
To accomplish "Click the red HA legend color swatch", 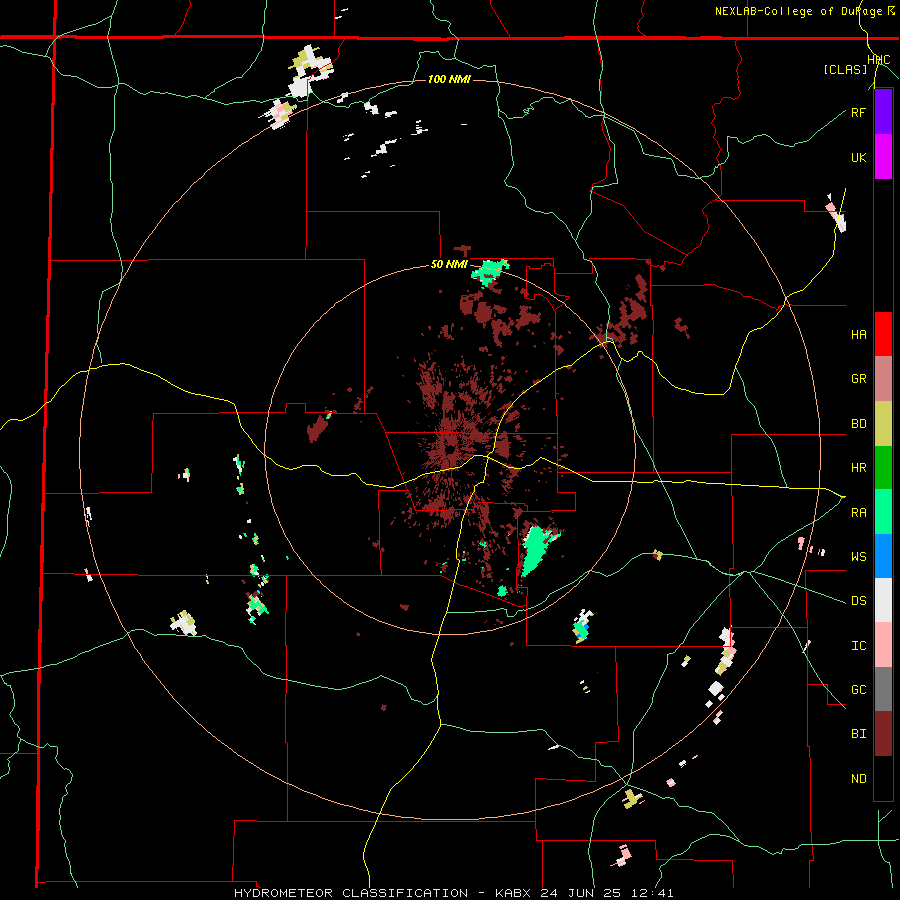I will [x=883, y=334].
